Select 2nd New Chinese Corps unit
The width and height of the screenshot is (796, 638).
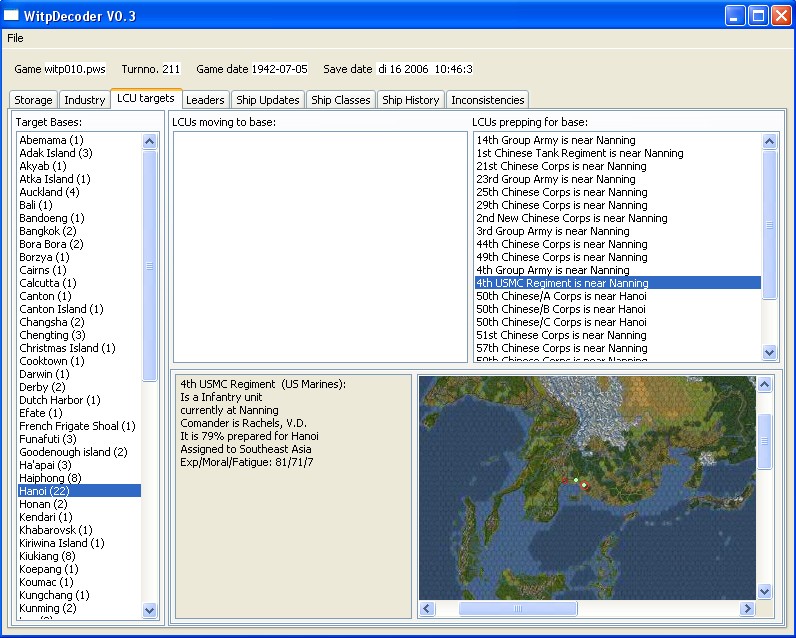571,218
